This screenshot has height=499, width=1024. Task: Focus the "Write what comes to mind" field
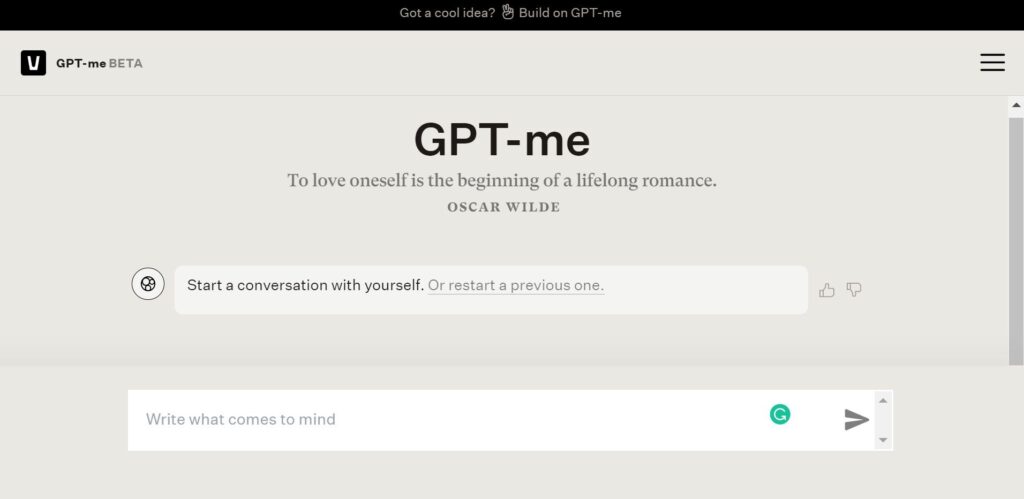[x=440, y=420]
